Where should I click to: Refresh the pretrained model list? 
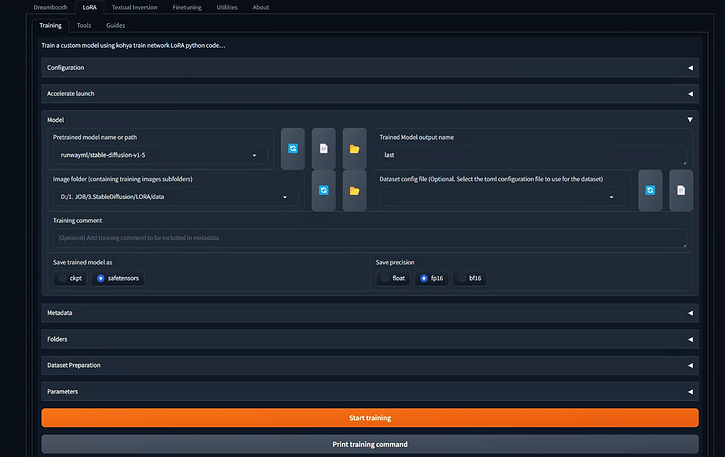[293, 148]
